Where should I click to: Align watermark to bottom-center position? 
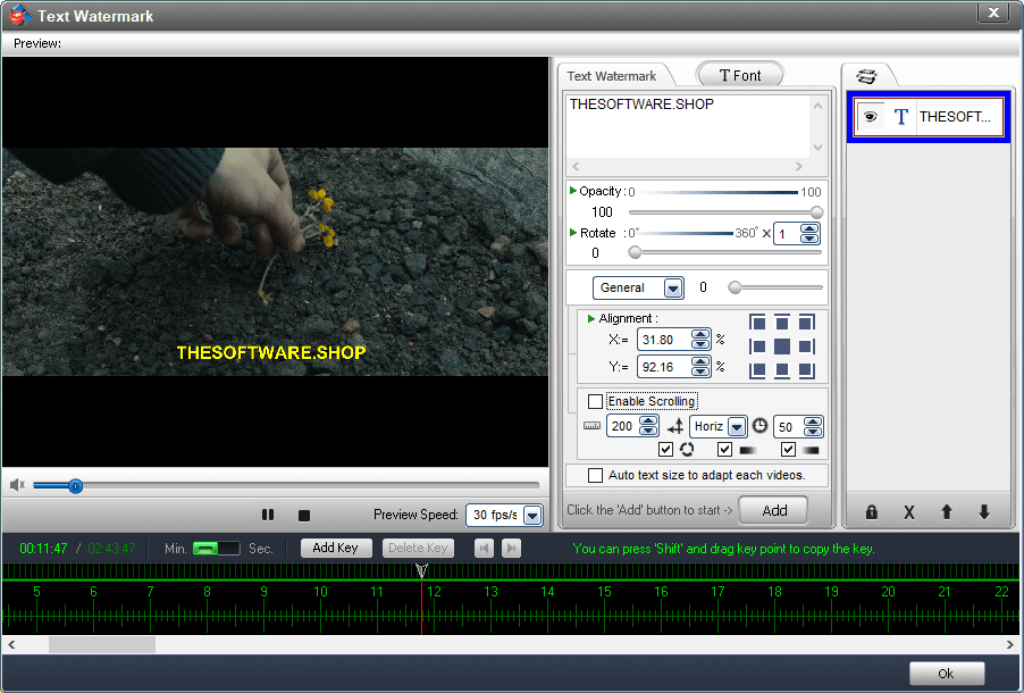tap(782, 370)
